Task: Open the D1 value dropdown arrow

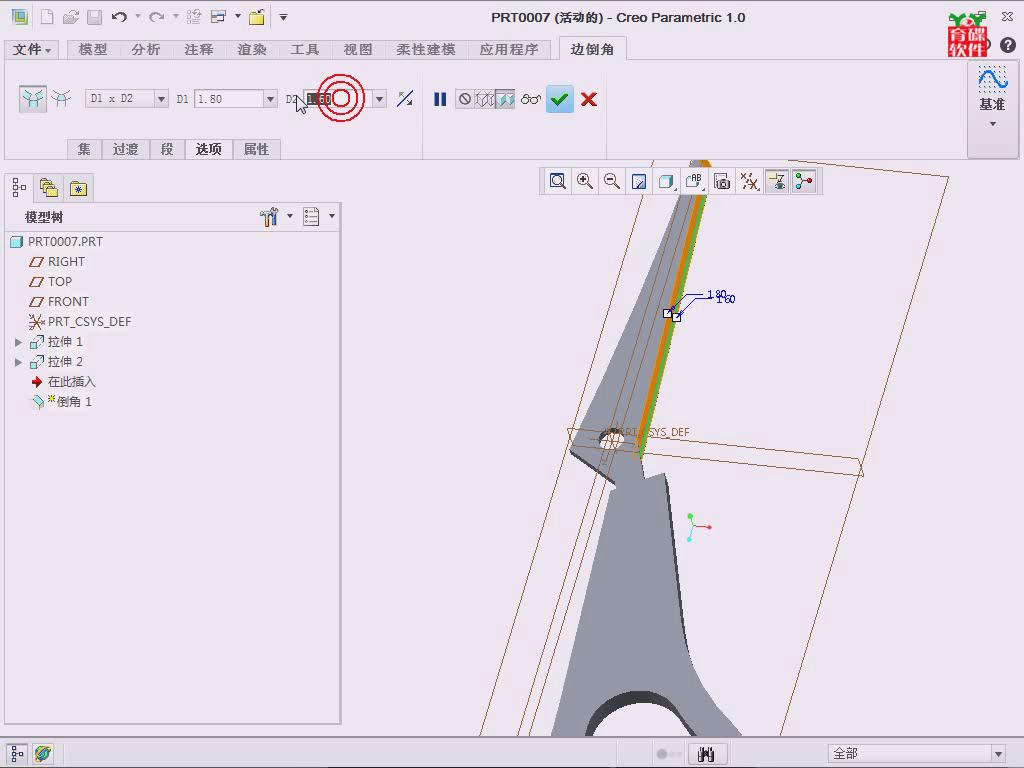Action: click(x=270, y=99)
